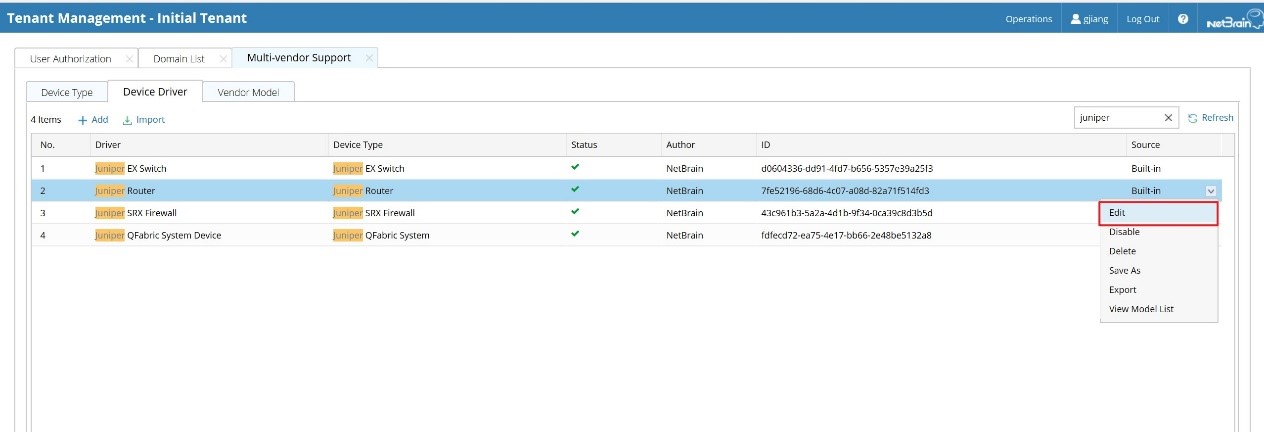This screenshot has height=432, width=1264.
Task: Open dropdown arrow on Juniper Router row
Action: [x=1211, y=190]
